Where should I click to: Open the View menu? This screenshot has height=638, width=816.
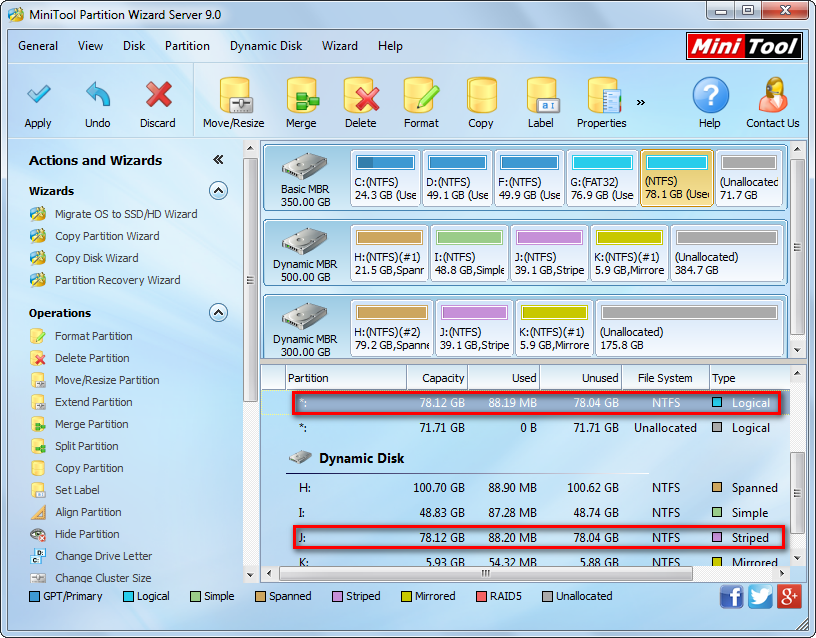point(90,46)
